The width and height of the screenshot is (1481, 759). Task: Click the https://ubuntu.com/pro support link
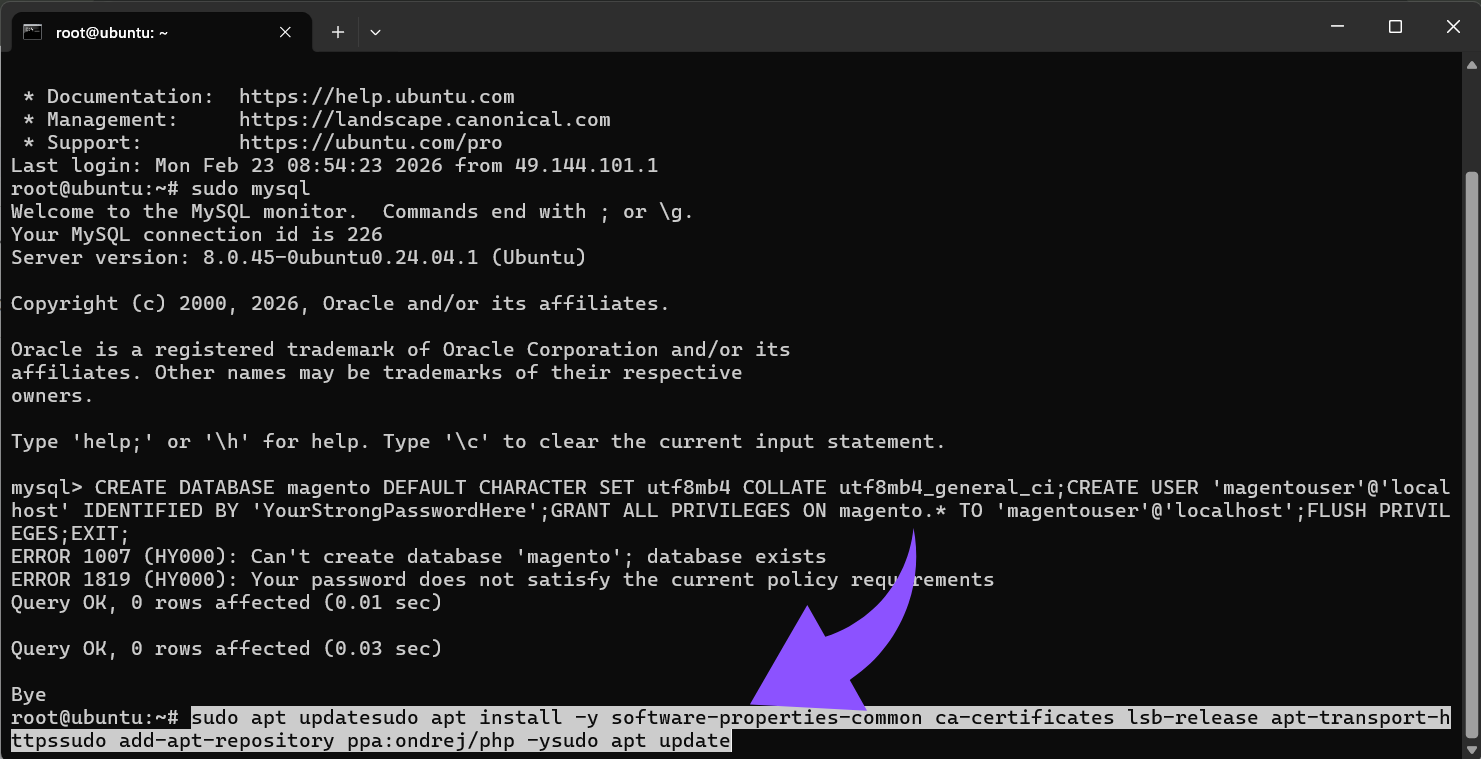click(x=370, y=143)
